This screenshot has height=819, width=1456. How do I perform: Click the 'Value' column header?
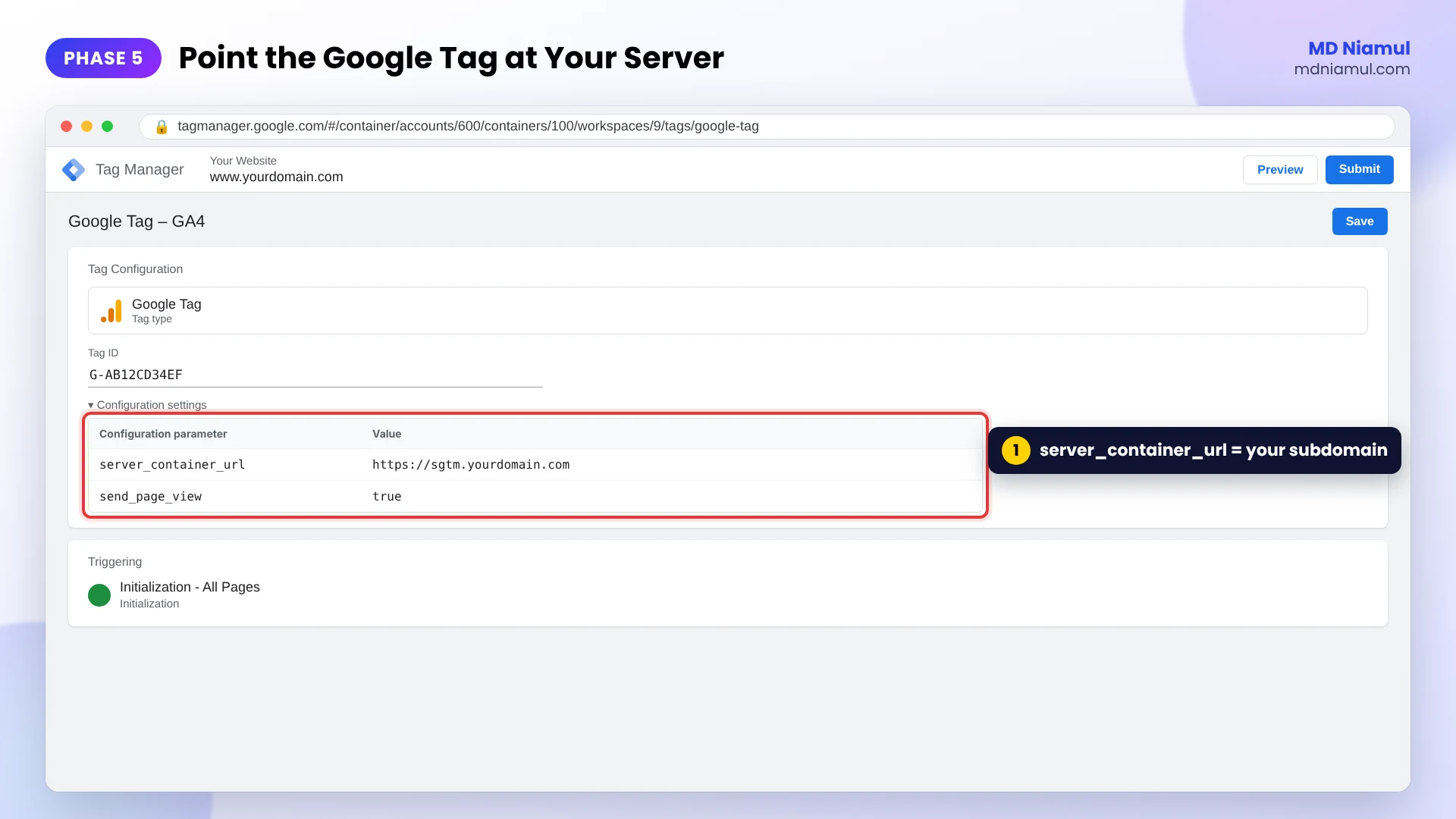point(387,434)
